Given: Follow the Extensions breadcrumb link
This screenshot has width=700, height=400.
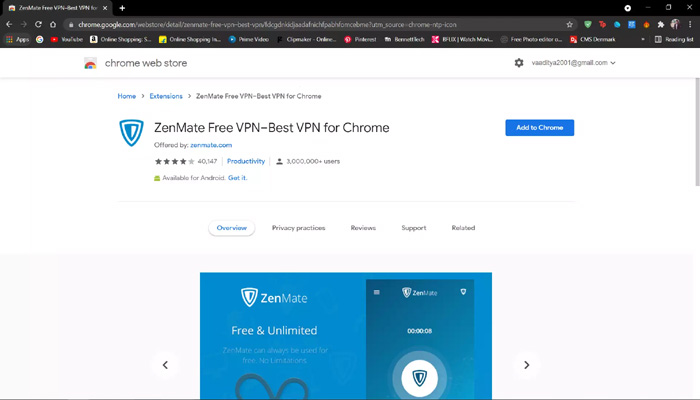Looking at the screenshot, I should [166, 96].
